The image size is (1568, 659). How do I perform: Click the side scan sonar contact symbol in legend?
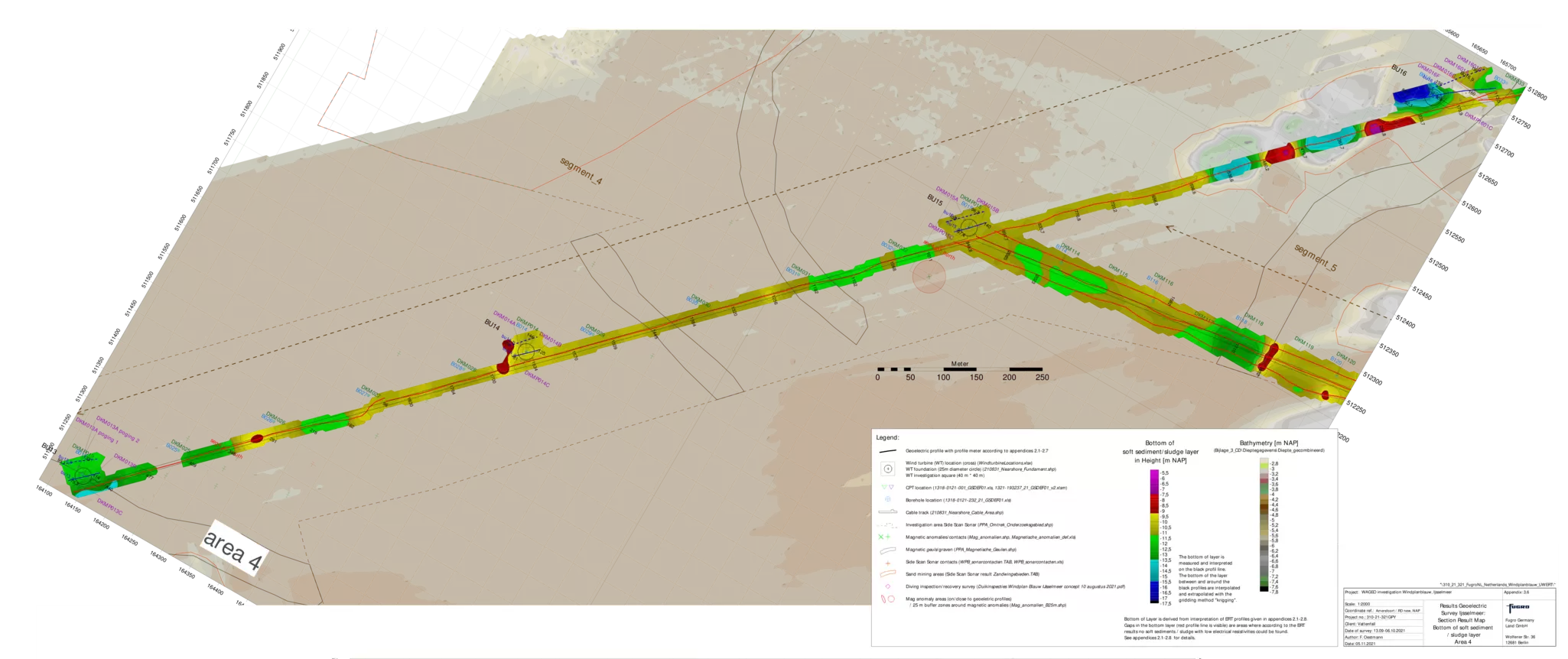point(887,562)
